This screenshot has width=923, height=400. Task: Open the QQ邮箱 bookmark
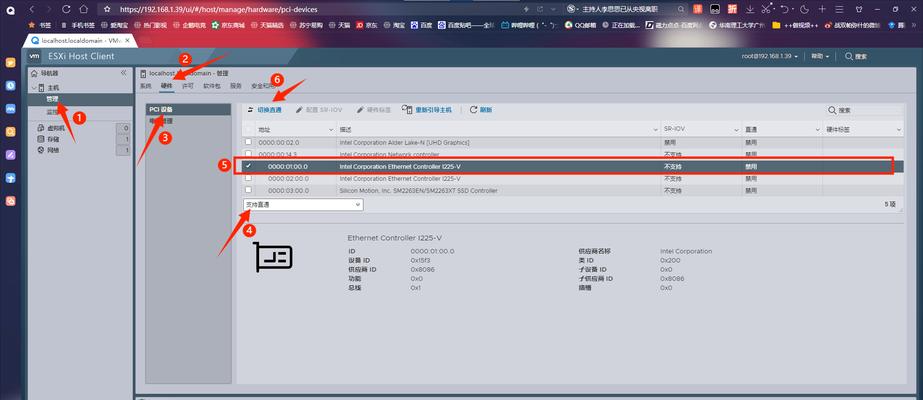(581, 25)
